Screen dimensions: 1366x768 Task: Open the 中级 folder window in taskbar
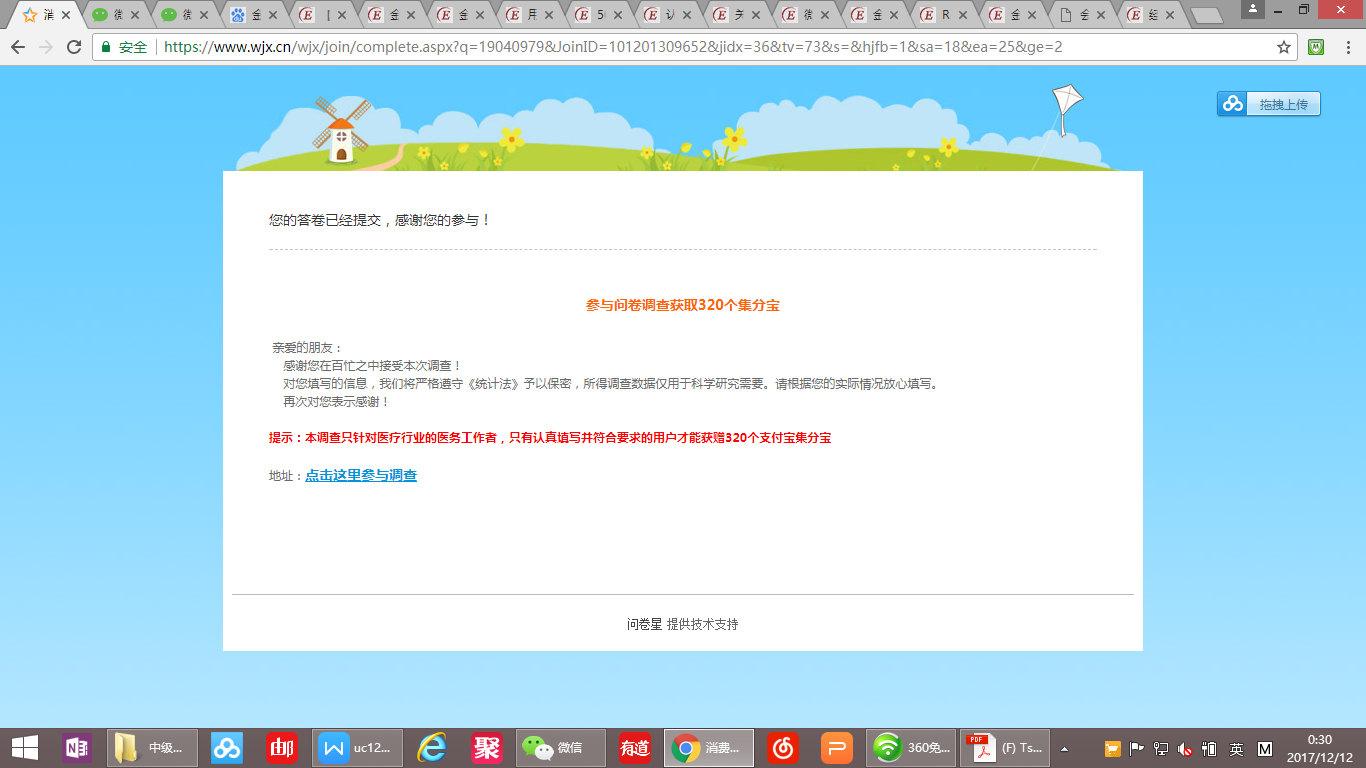152,748
